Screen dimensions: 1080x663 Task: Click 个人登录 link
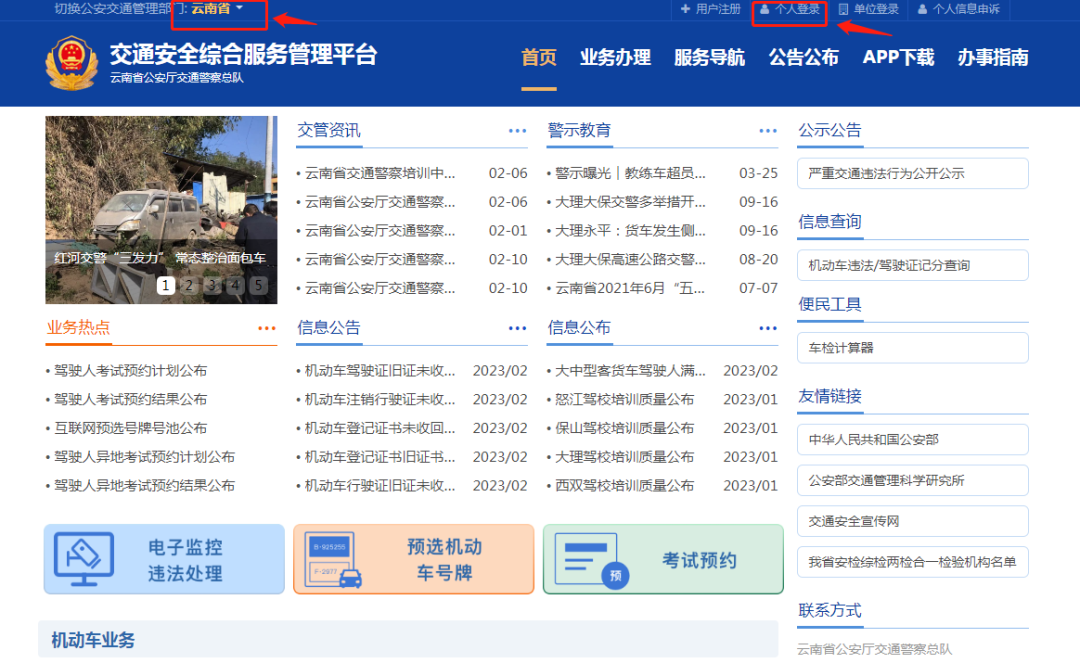click(797, 9)
